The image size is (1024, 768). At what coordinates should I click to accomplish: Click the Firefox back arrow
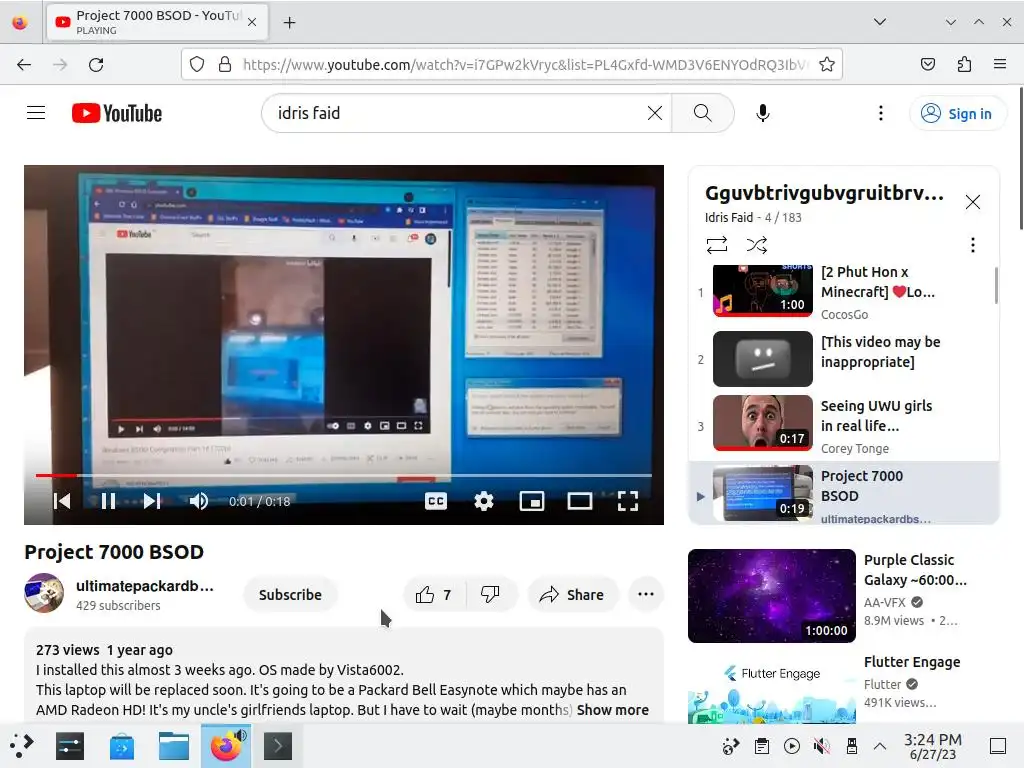point(24,64)
